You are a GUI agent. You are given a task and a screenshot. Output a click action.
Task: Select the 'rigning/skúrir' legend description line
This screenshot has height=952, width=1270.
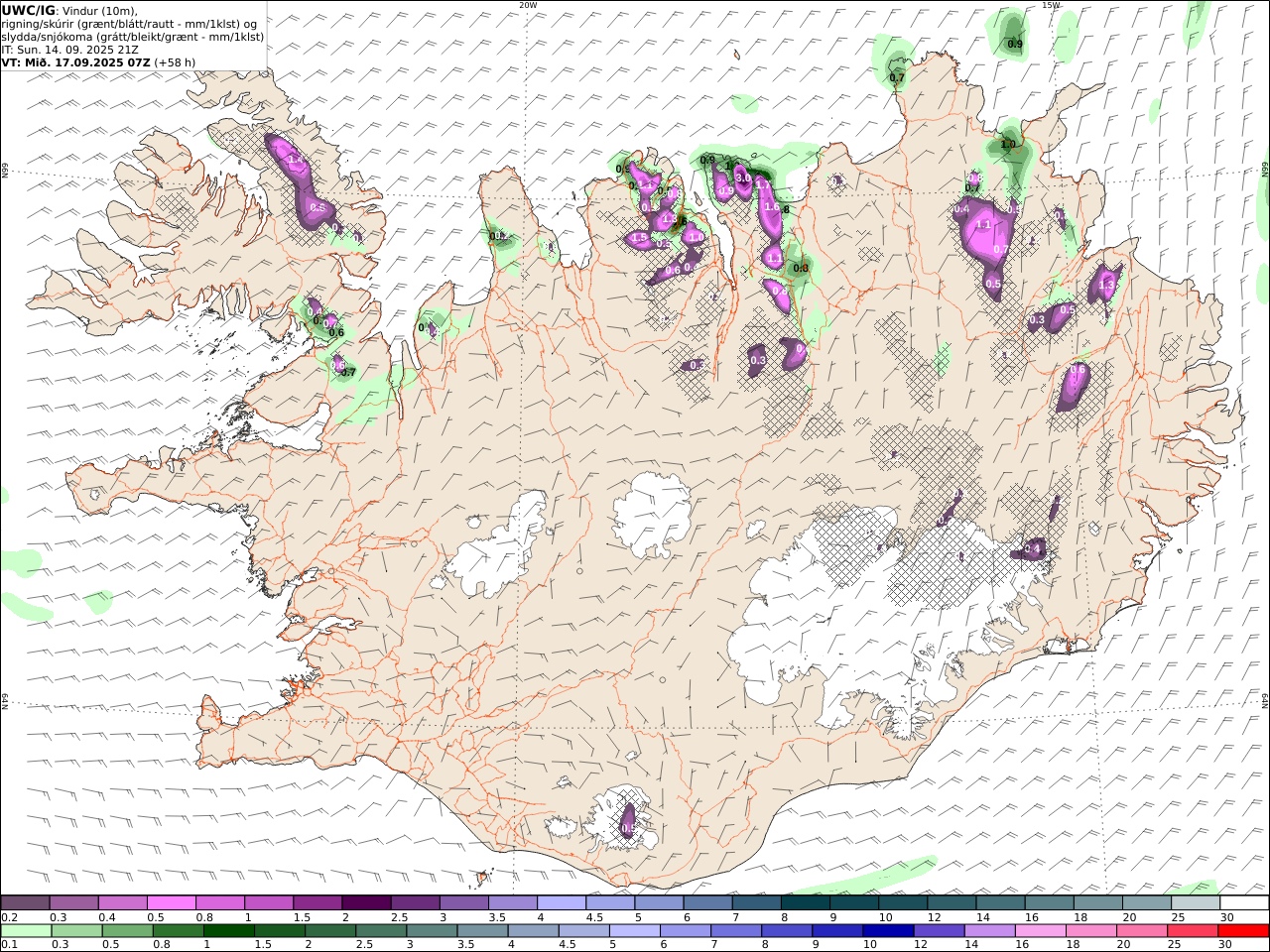click(130, 24)
